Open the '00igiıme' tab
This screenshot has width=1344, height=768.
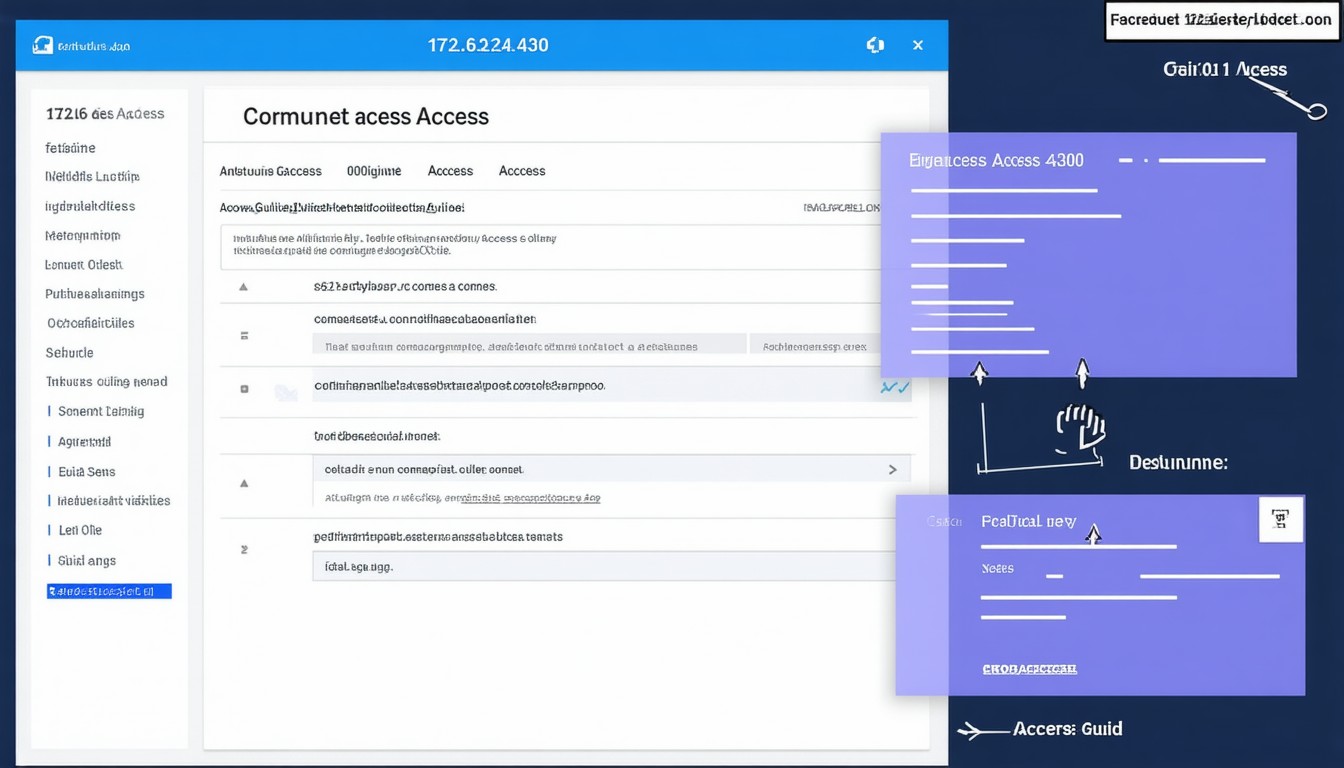[x=374, y=171]
